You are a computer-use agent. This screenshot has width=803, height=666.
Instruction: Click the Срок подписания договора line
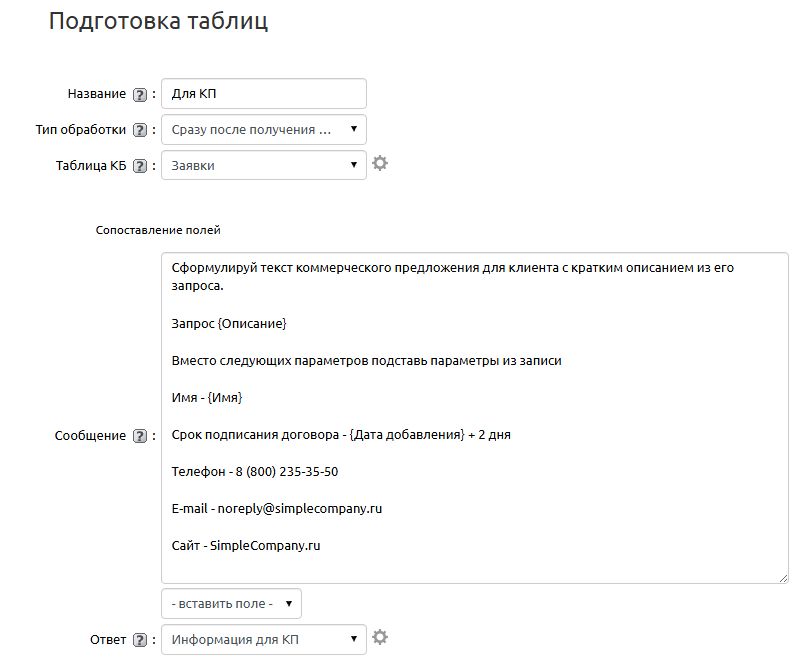click(341, 435)
